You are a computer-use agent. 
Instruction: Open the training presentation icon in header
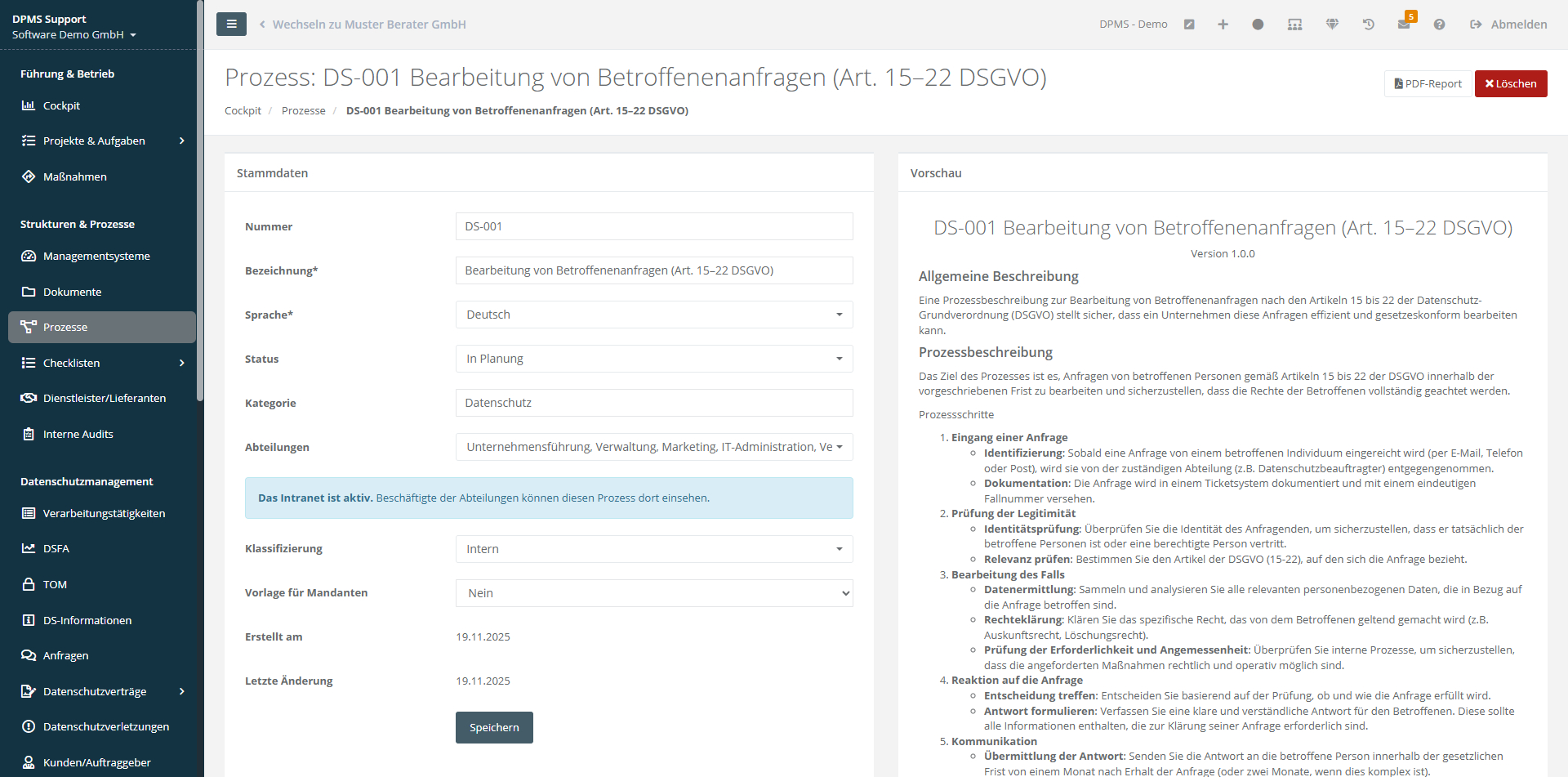coord(1294,25)
